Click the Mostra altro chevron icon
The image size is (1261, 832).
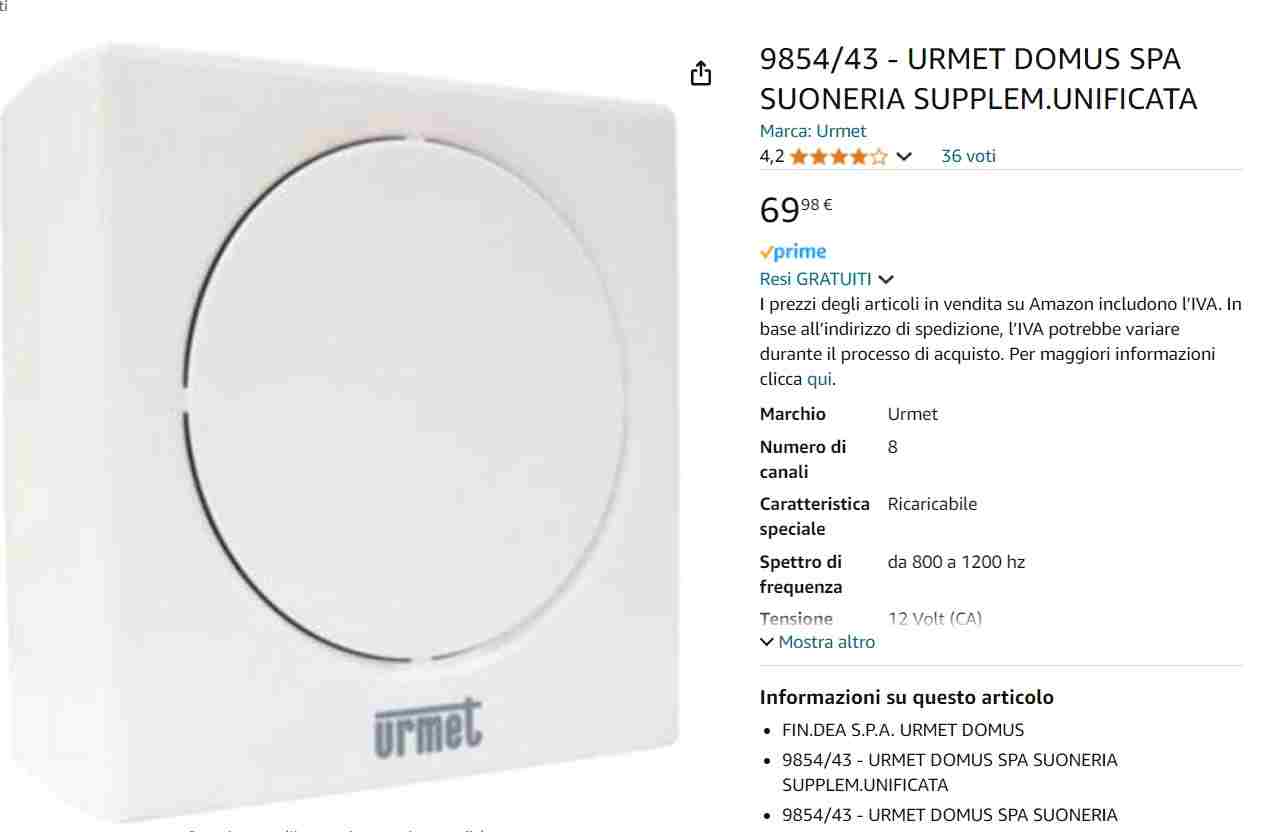[767, 642]
